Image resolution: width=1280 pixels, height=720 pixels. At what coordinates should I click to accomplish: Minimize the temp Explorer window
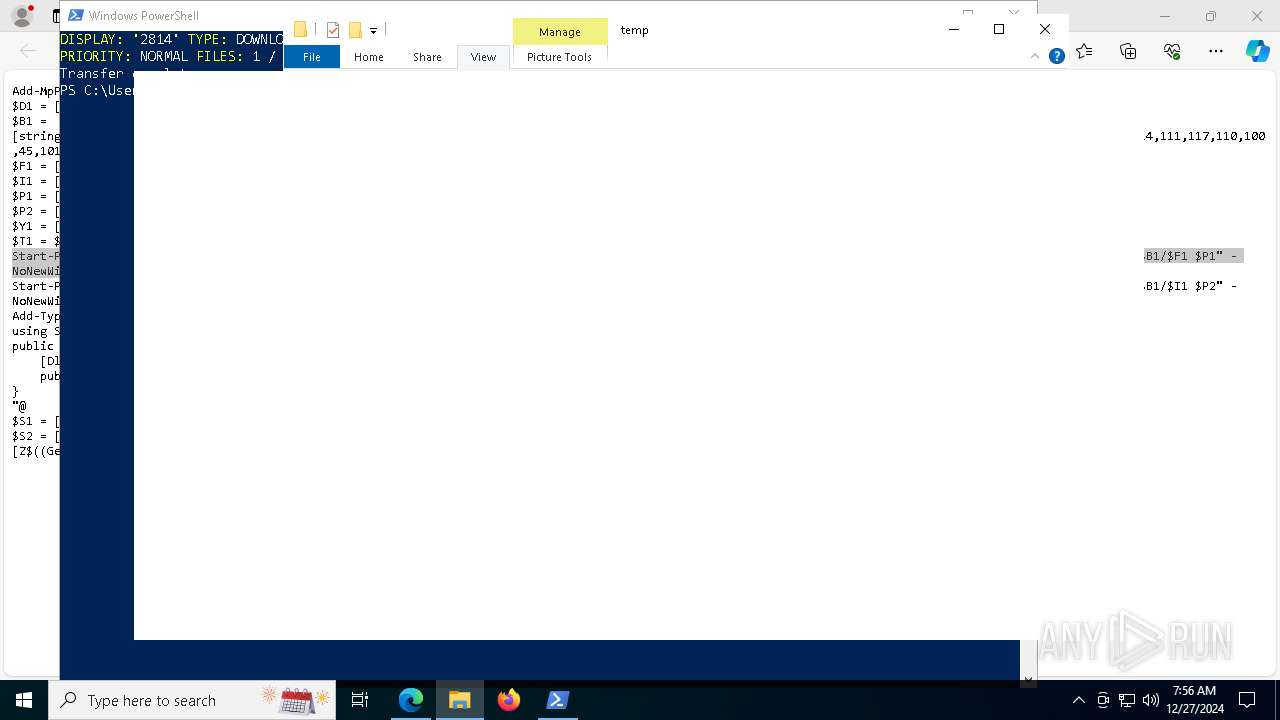954,29
